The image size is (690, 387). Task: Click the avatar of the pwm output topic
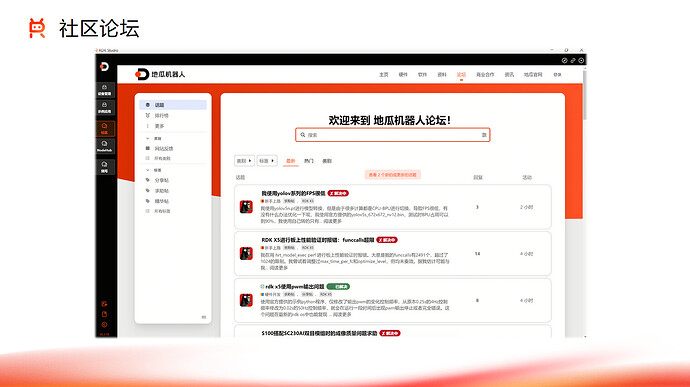click(246, 300)
